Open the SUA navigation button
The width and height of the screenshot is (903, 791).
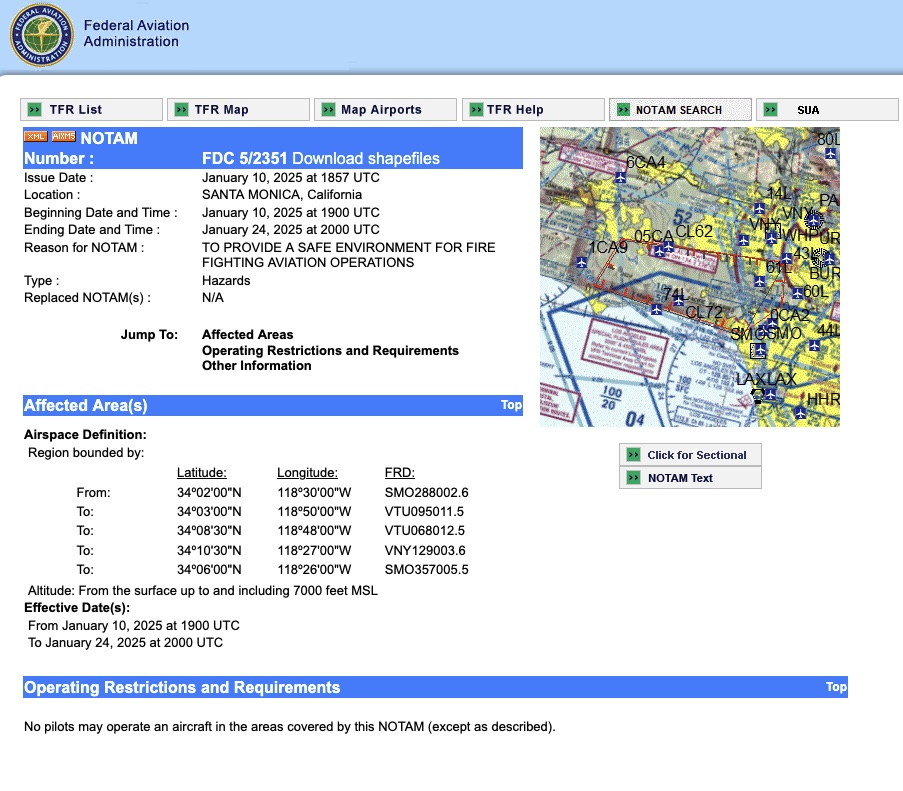(826, 110)
